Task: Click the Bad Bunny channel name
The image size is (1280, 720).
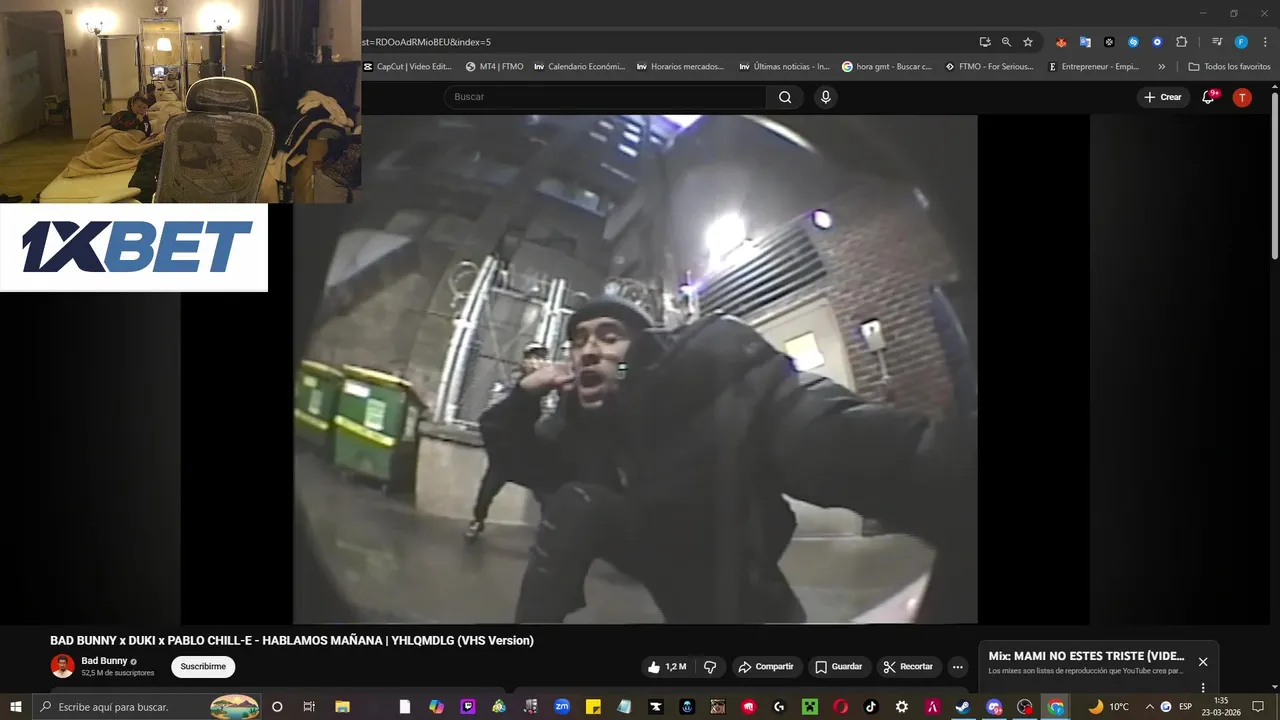Action: pos(104,661)
